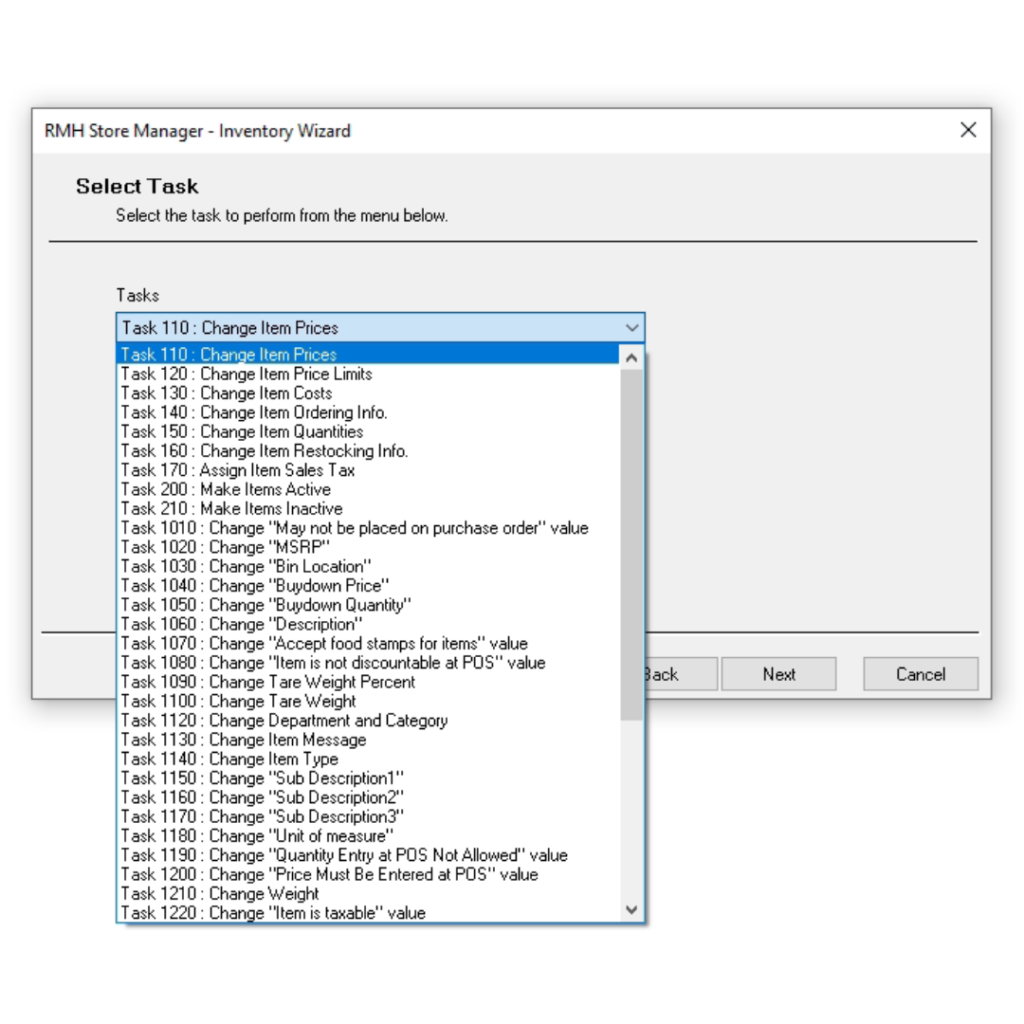Image resolution: width=1024 pixels, height=1024 pixels.
Task: Pick Task 1090 : Change Tare Weight Percent
Action: pos(368,682)
